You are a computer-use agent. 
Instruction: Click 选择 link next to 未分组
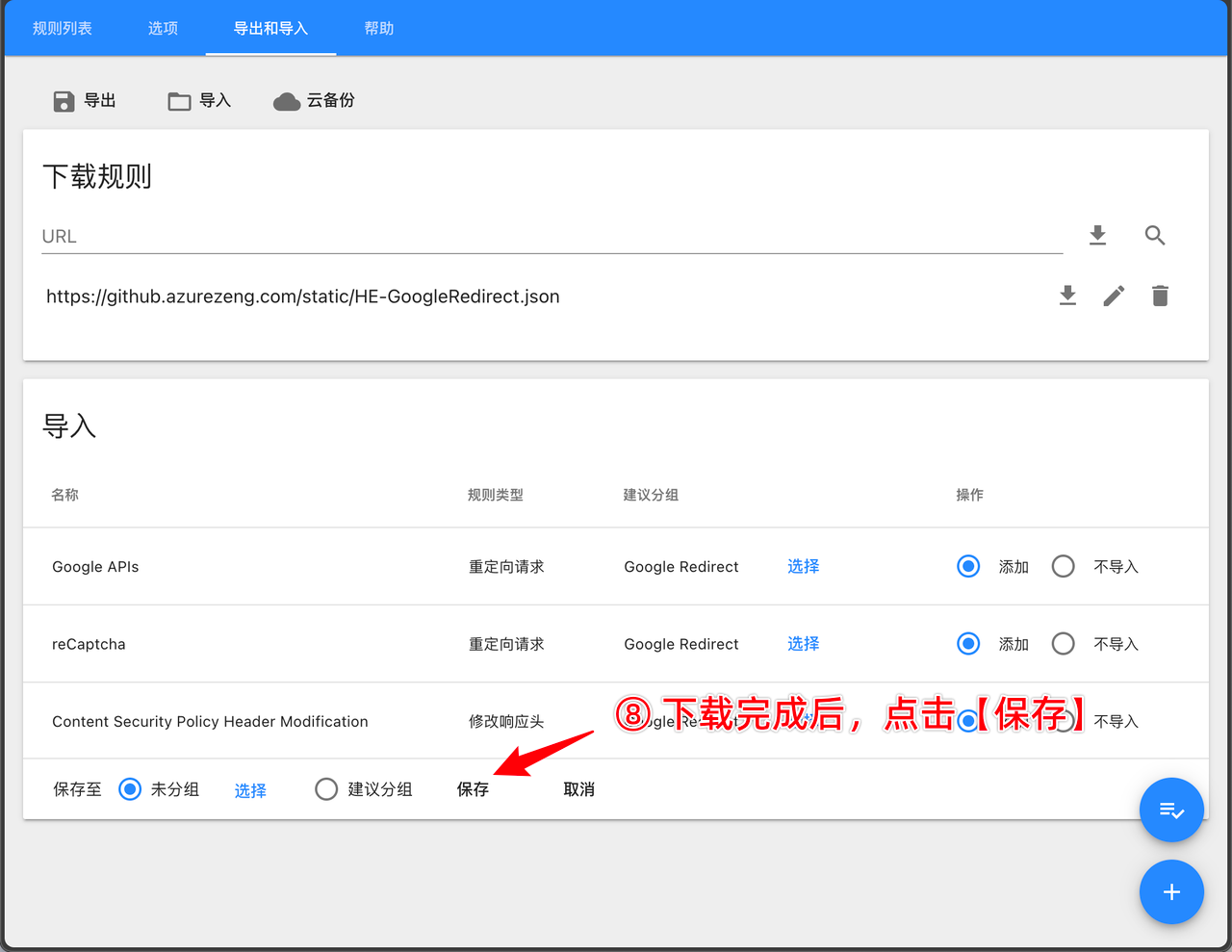250,790
